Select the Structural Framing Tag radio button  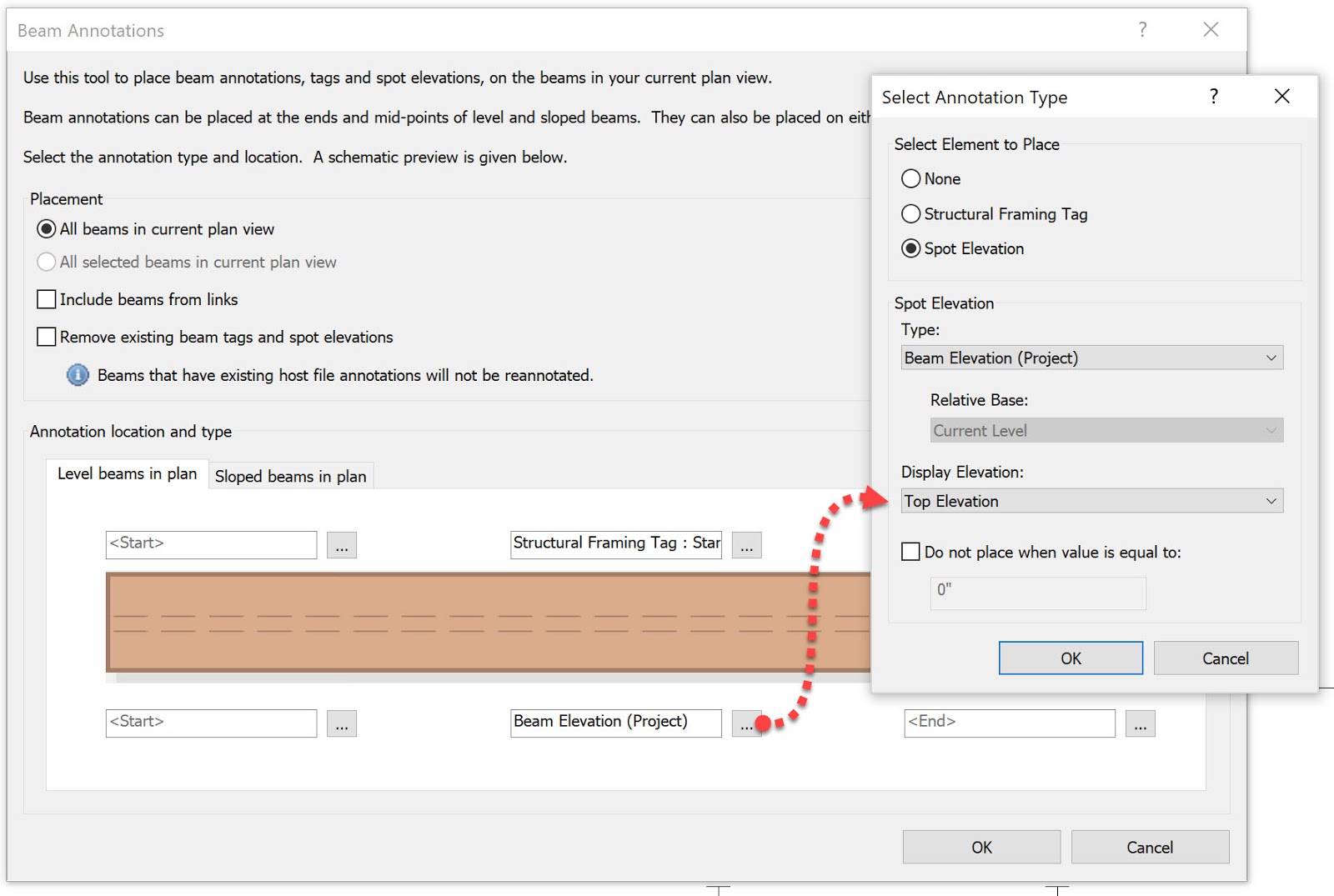coord(910,214)
